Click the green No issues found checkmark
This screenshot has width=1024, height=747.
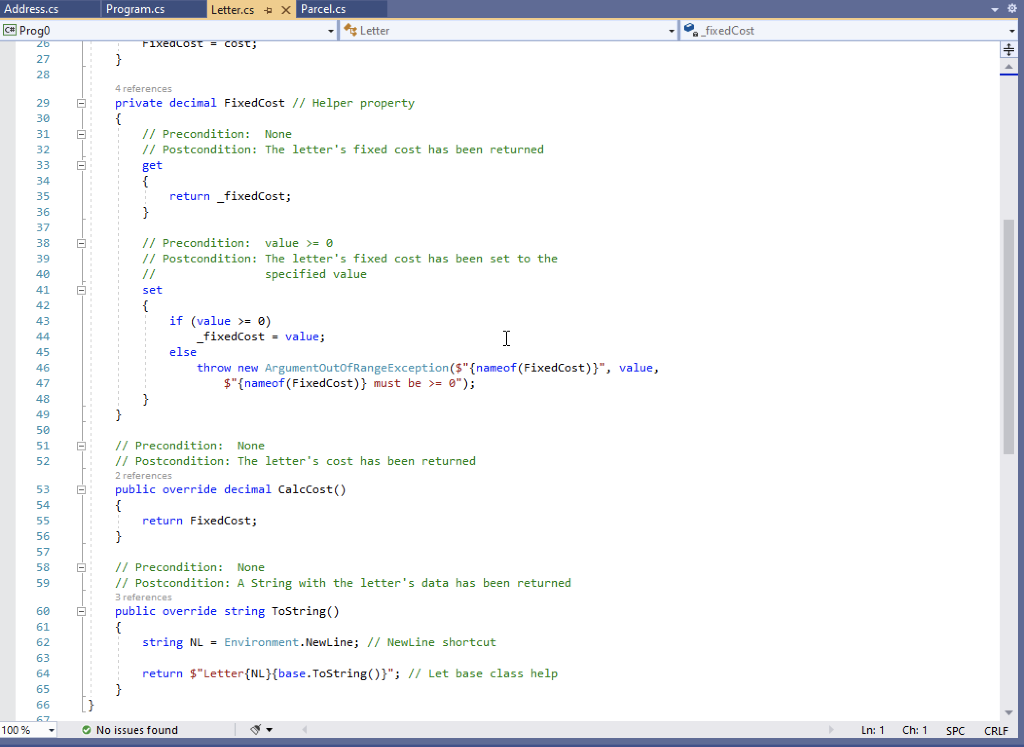(x=86, y=730)
